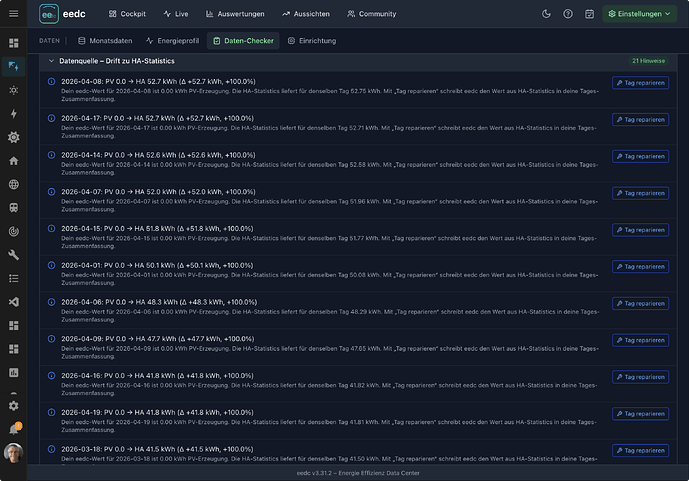689x481 pixels.
Task: Open the help question mark icon
Action: 568,14
